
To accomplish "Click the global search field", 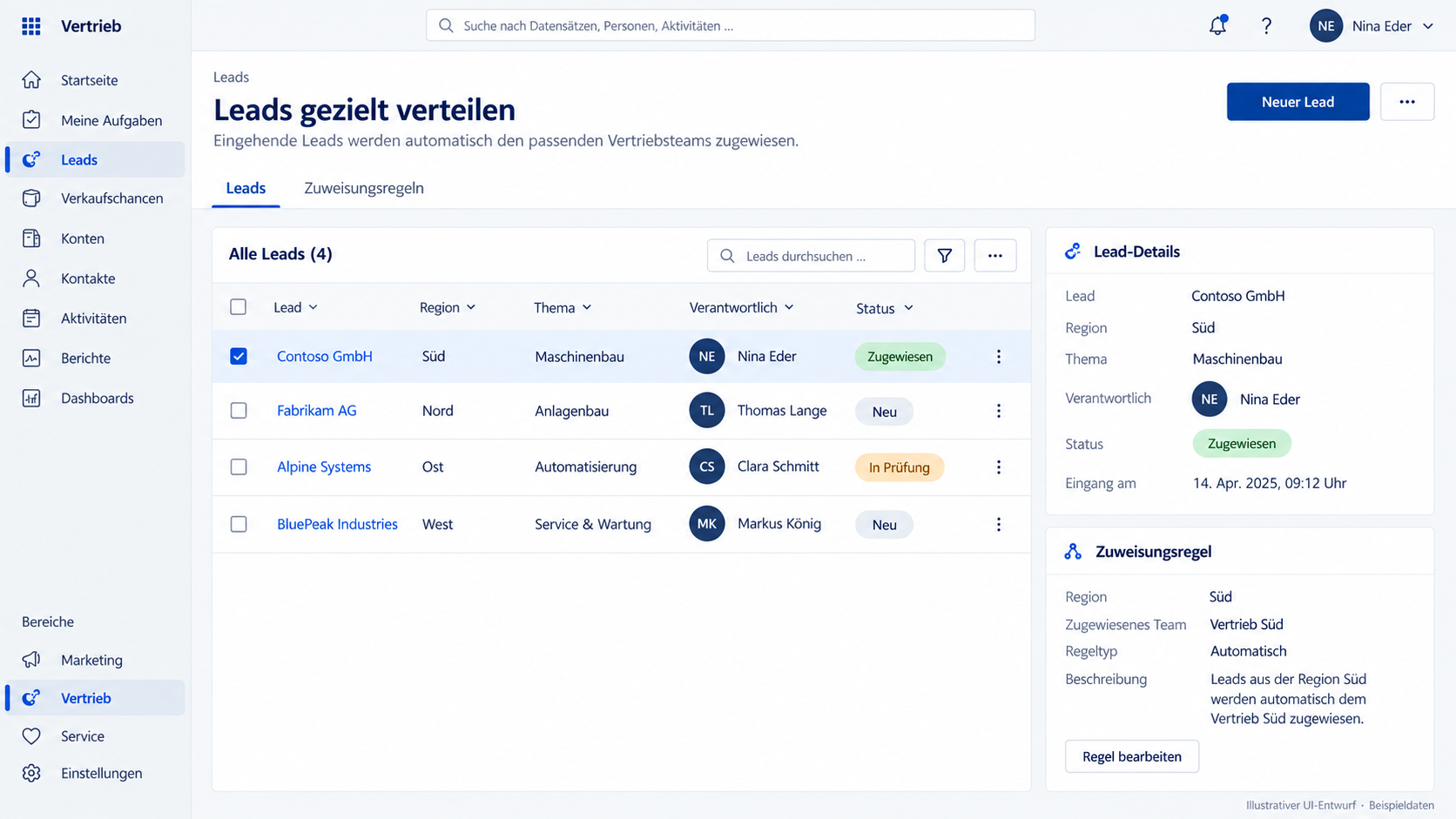I will tap(731, 26).
